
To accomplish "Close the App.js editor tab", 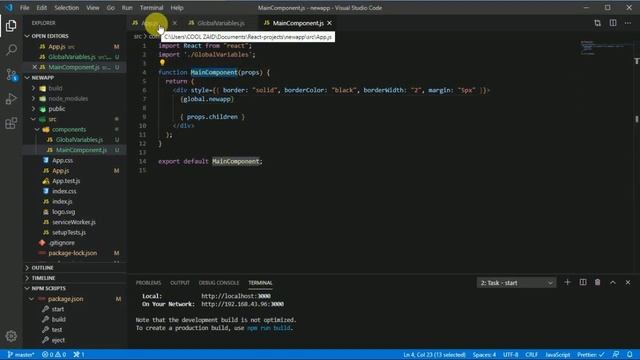I will 175,23.
